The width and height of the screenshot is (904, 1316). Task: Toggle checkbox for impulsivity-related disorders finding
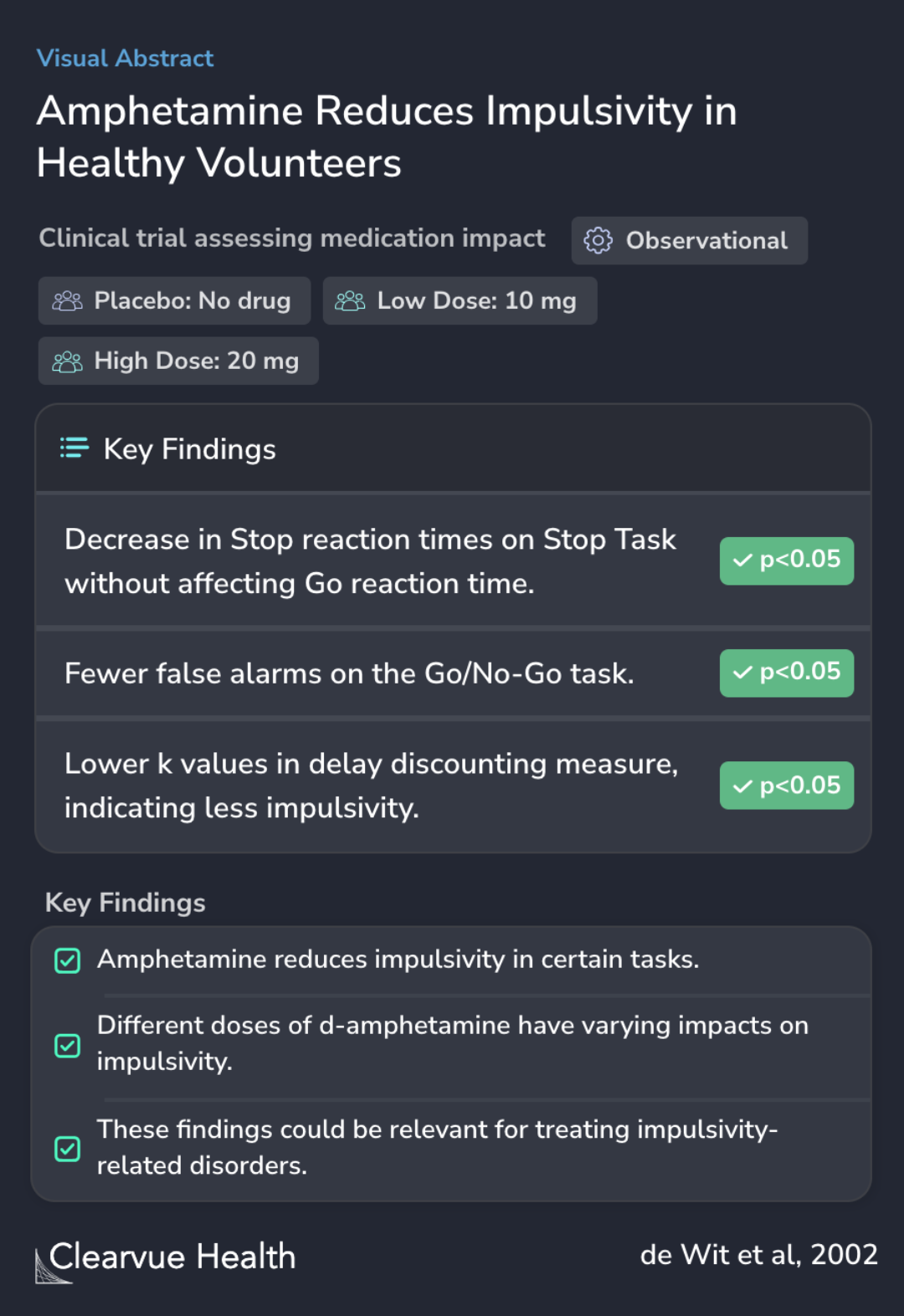(68, 1148)
